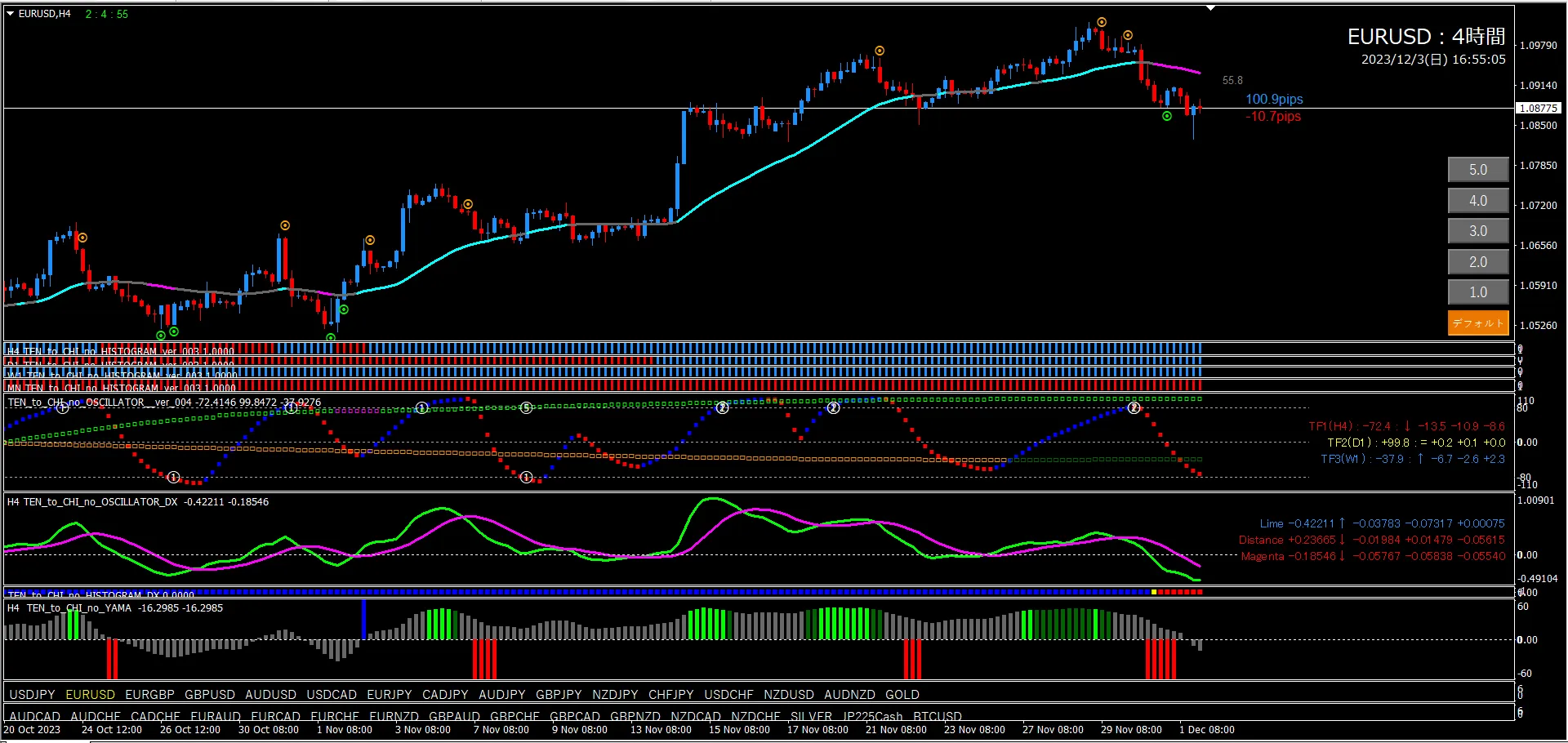Viewport: 1568px width, 743px height.
Task: Switch chart to EURNZD symbol
Action: 394,717
